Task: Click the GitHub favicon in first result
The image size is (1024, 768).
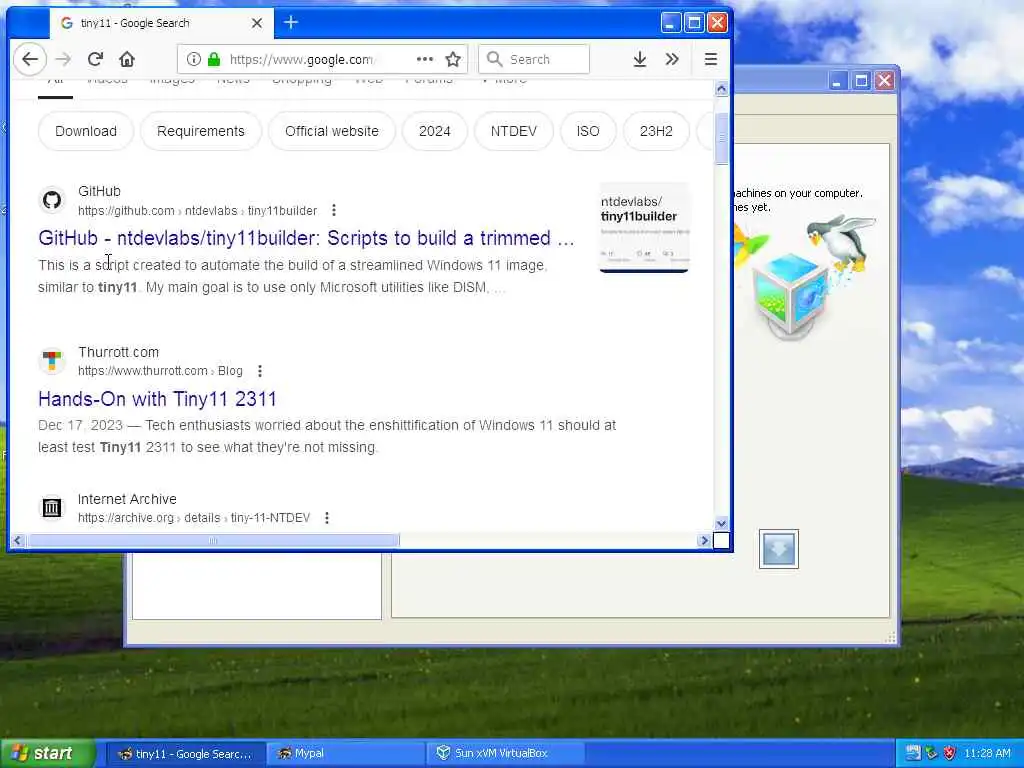Action: [x=52, y=200]
